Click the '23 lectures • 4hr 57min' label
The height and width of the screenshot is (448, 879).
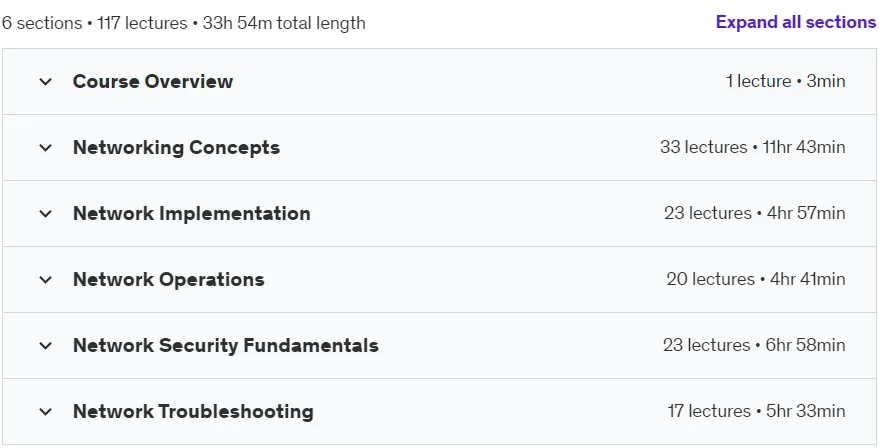[755, 214]
